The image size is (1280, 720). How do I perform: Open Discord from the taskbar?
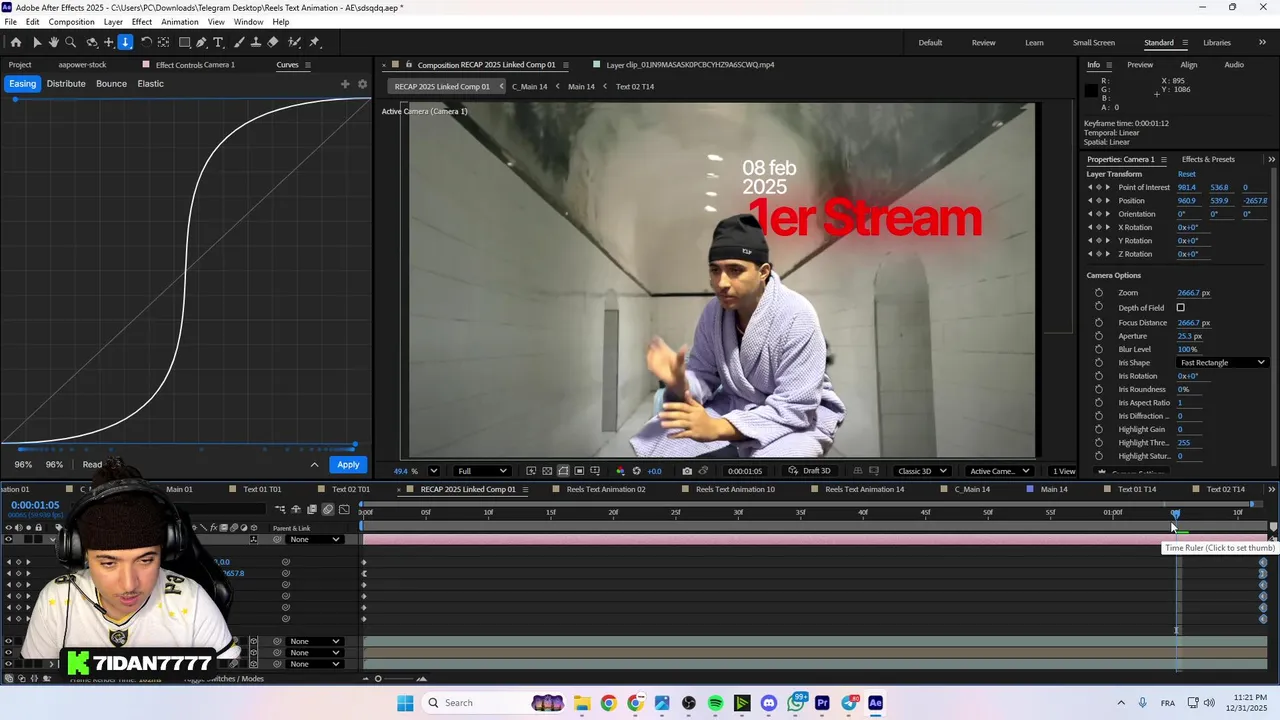(768, 703)
